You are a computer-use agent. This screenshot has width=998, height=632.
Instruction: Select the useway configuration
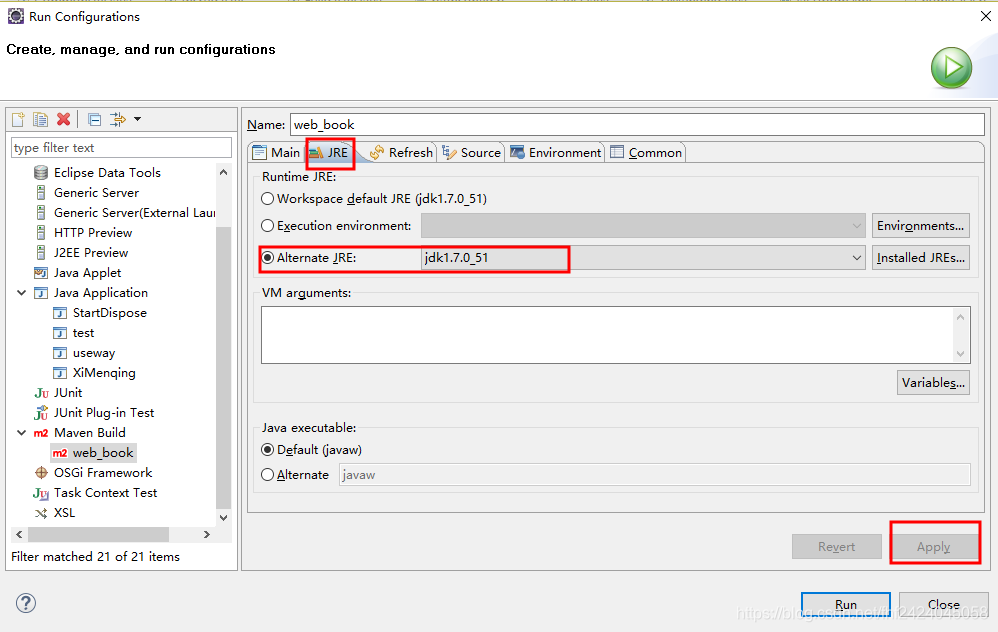(x=94, y=353)
